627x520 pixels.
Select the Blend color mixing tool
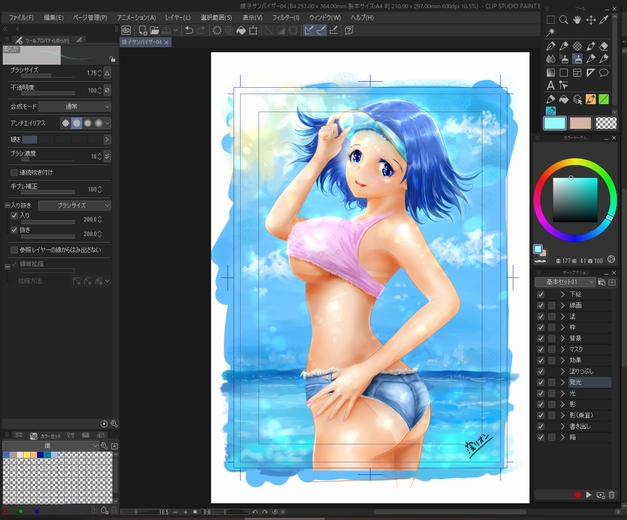pos(551,59)
